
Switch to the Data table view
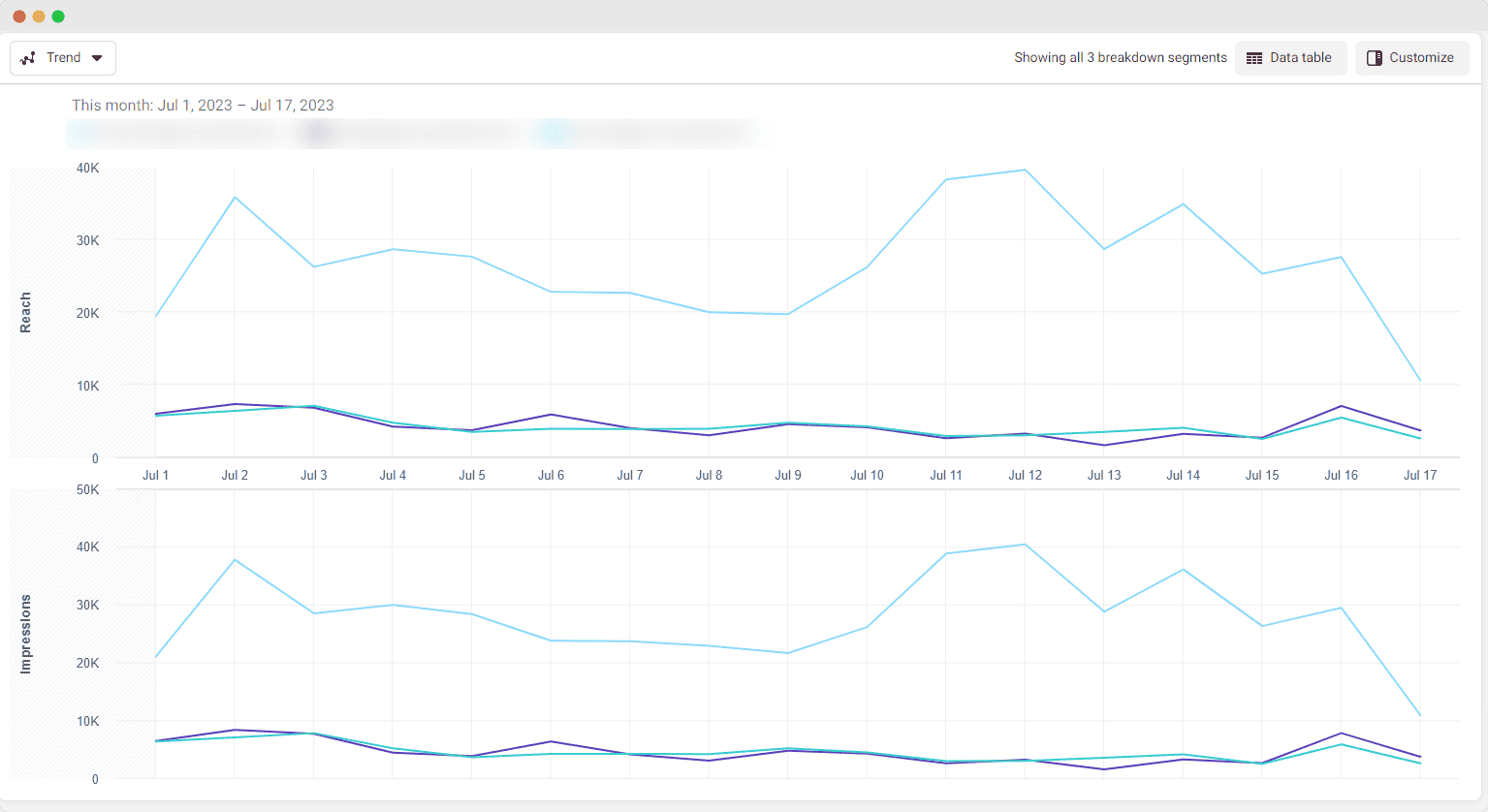[x=1290, y=57]
